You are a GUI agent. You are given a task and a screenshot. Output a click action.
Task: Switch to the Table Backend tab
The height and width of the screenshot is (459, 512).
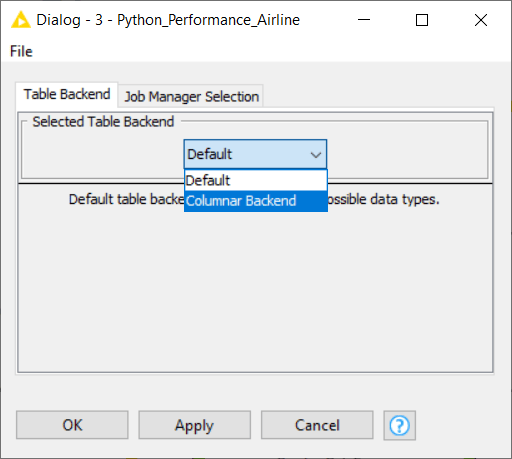(67, 94)
